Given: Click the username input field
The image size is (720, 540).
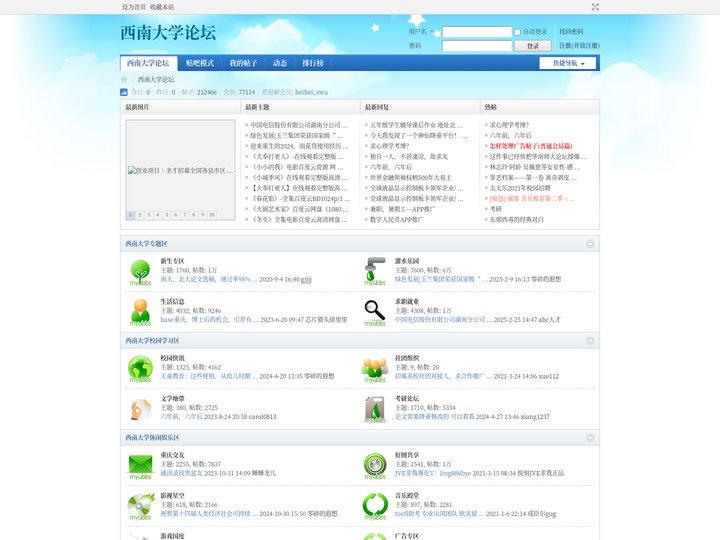Looking at the screenshot, I should (x=477, y=32).
